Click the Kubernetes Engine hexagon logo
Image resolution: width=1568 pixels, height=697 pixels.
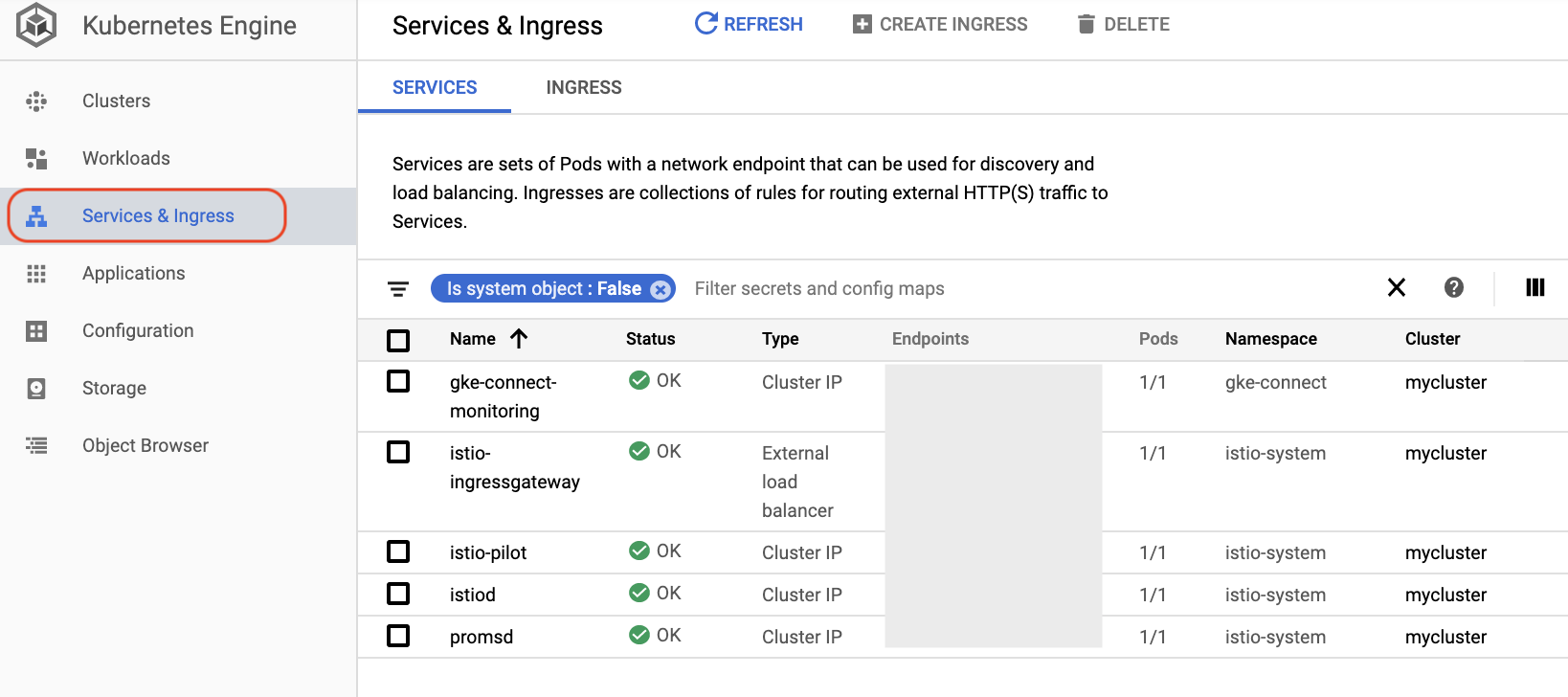tap(36, 25)
